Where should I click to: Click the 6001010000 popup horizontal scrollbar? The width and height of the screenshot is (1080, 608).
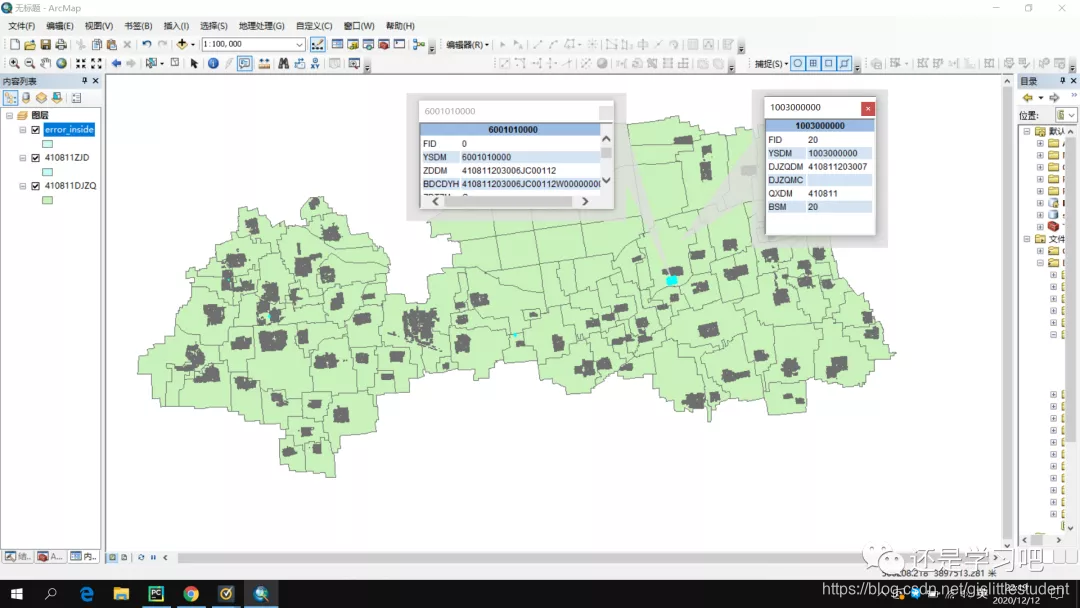click(x=510, y=202)
